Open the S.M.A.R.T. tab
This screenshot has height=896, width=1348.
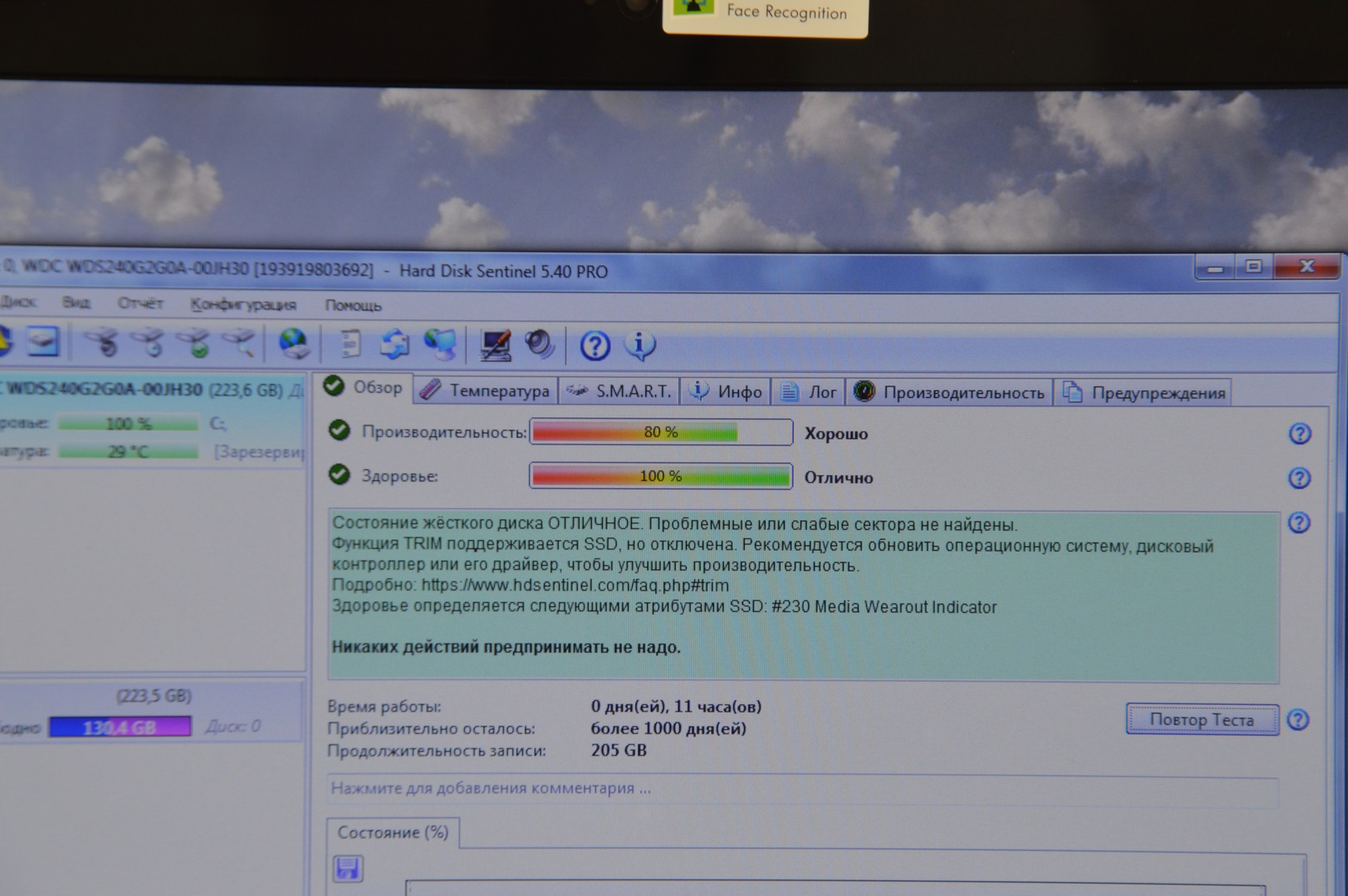pos(620,392)
